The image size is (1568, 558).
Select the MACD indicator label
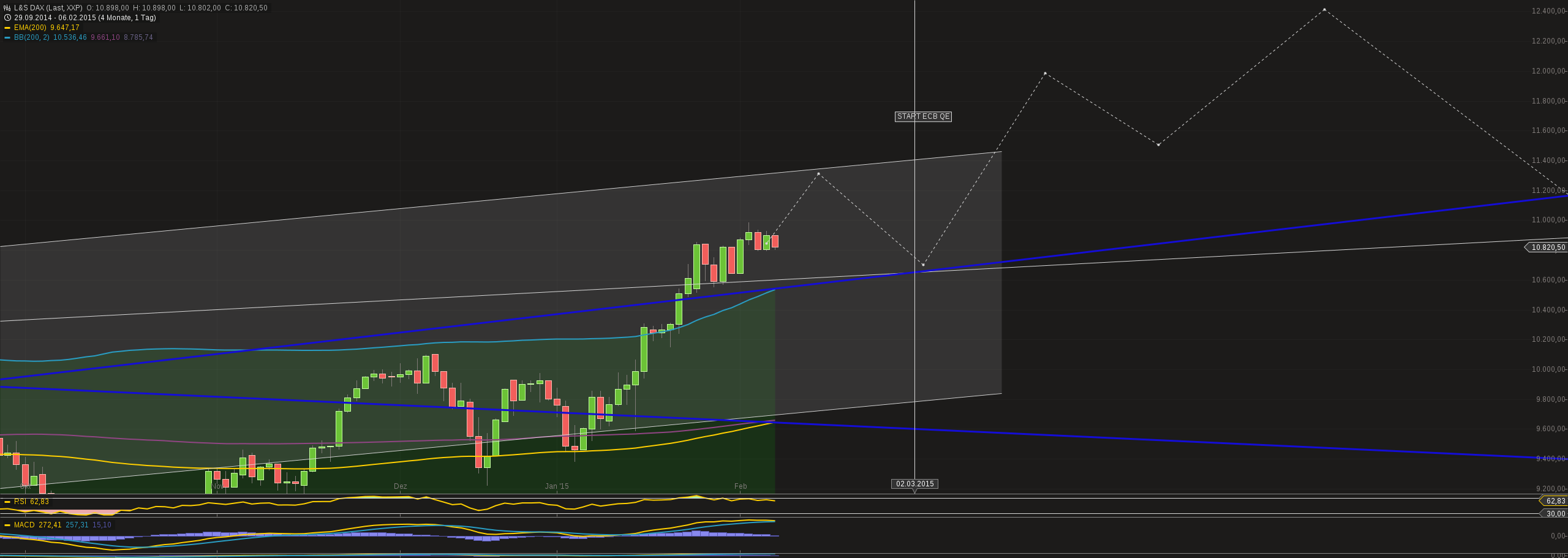[x=24, y=525]
